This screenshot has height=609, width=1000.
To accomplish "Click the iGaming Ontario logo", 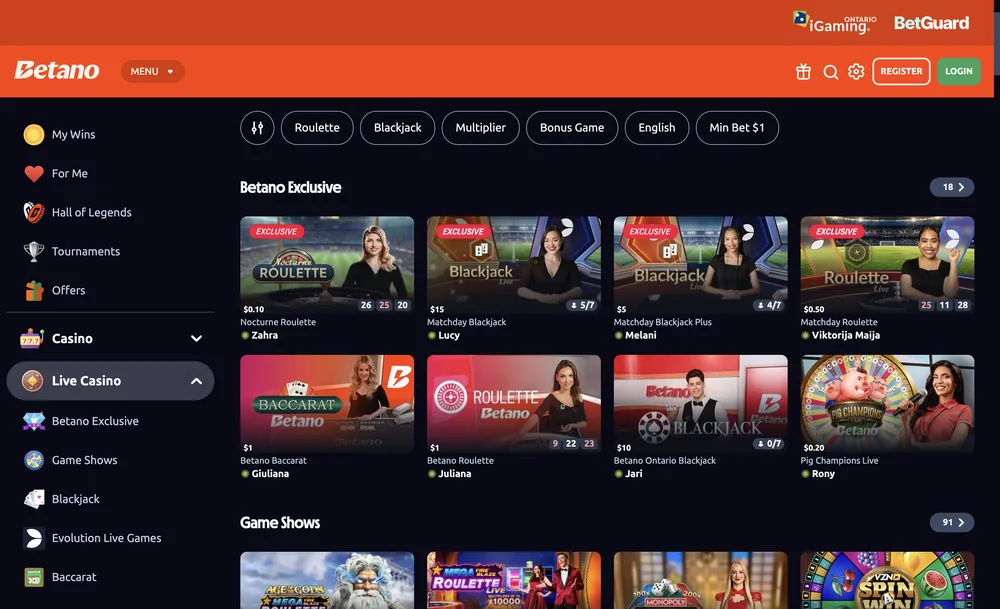I will tap(835, 22).
